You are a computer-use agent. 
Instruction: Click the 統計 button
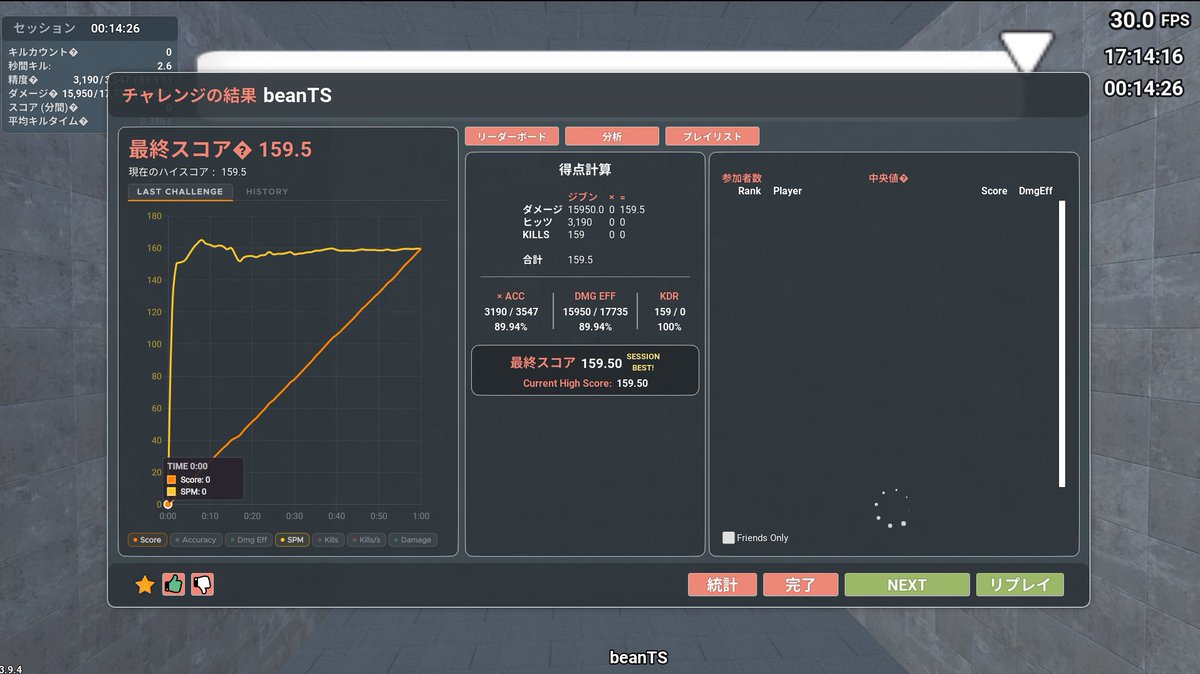point(722,585)
